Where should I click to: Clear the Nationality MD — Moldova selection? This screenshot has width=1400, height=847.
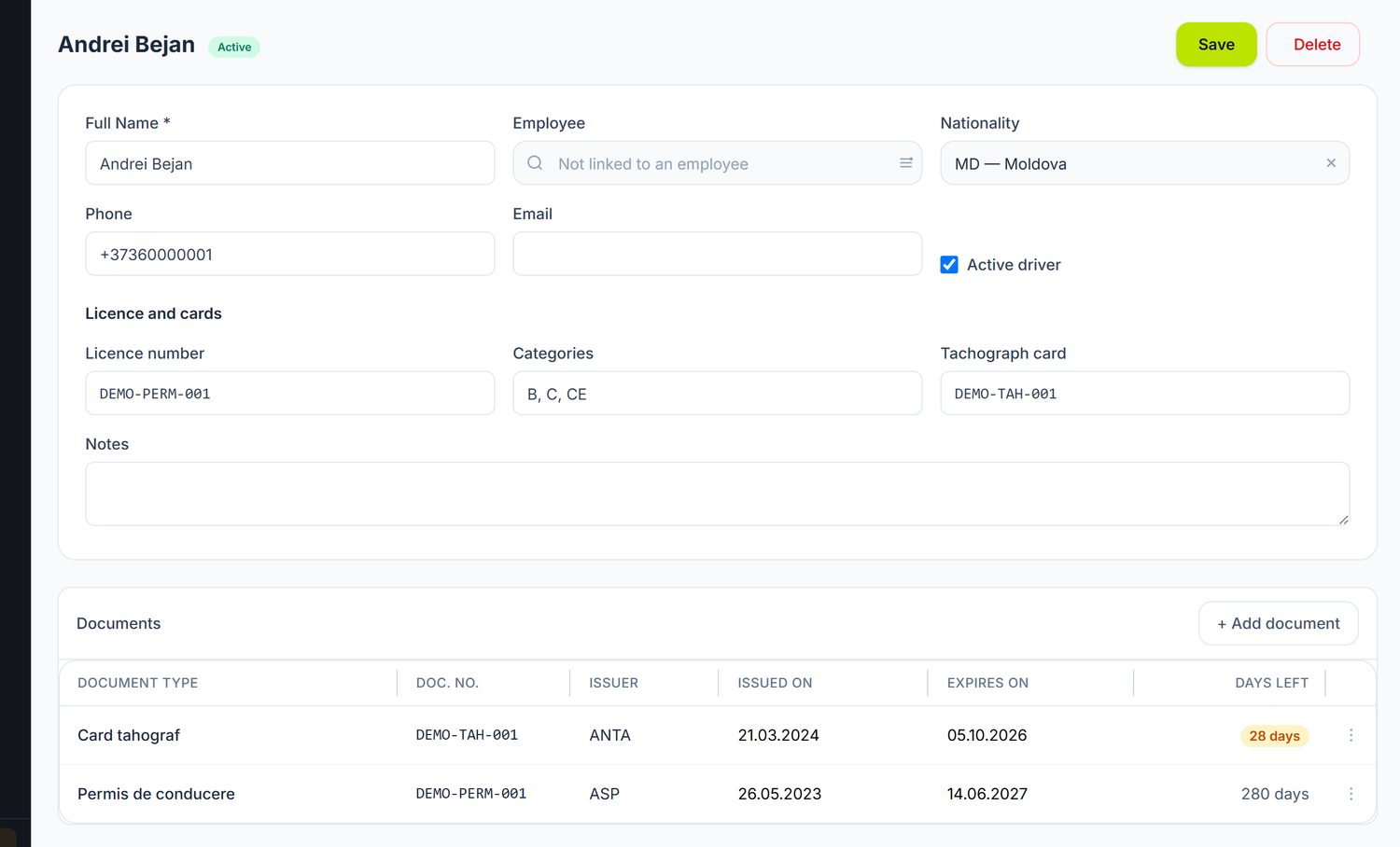pyautogui.click(x=1331, y=163)
